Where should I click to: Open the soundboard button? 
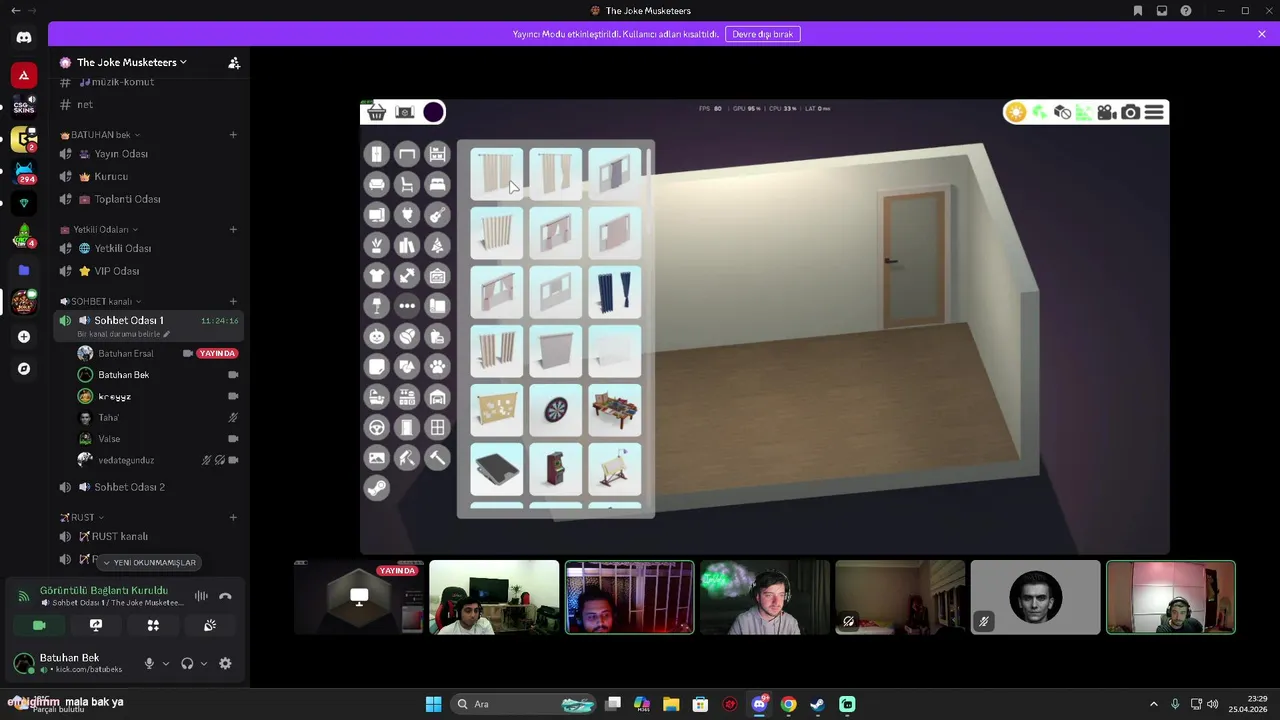pyautogui.click(x=210, y=625)
